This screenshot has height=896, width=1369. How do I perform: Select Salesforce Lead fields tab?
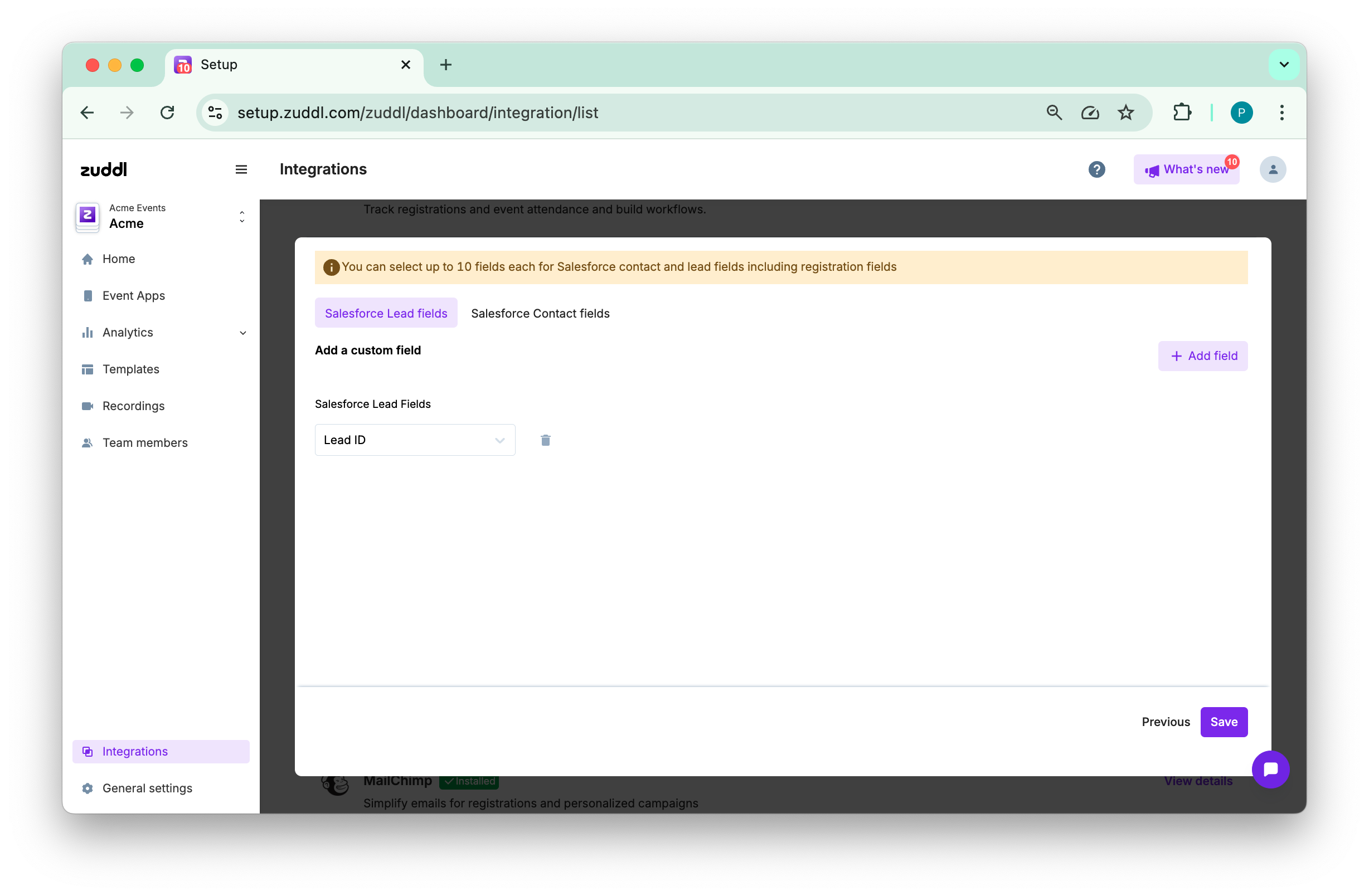[385, 313]
